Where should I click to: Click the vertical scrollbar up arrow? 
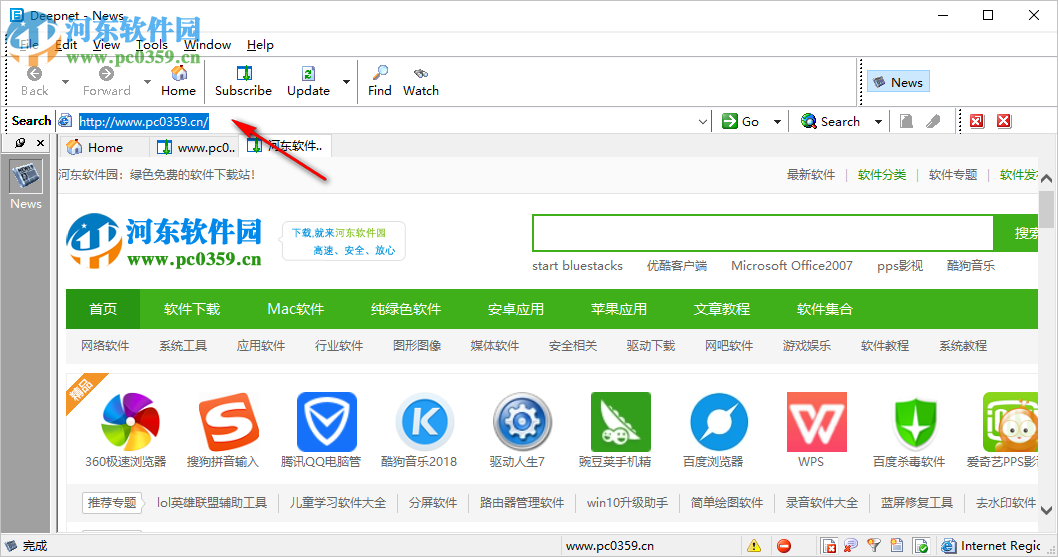[x=1047, y=180]
